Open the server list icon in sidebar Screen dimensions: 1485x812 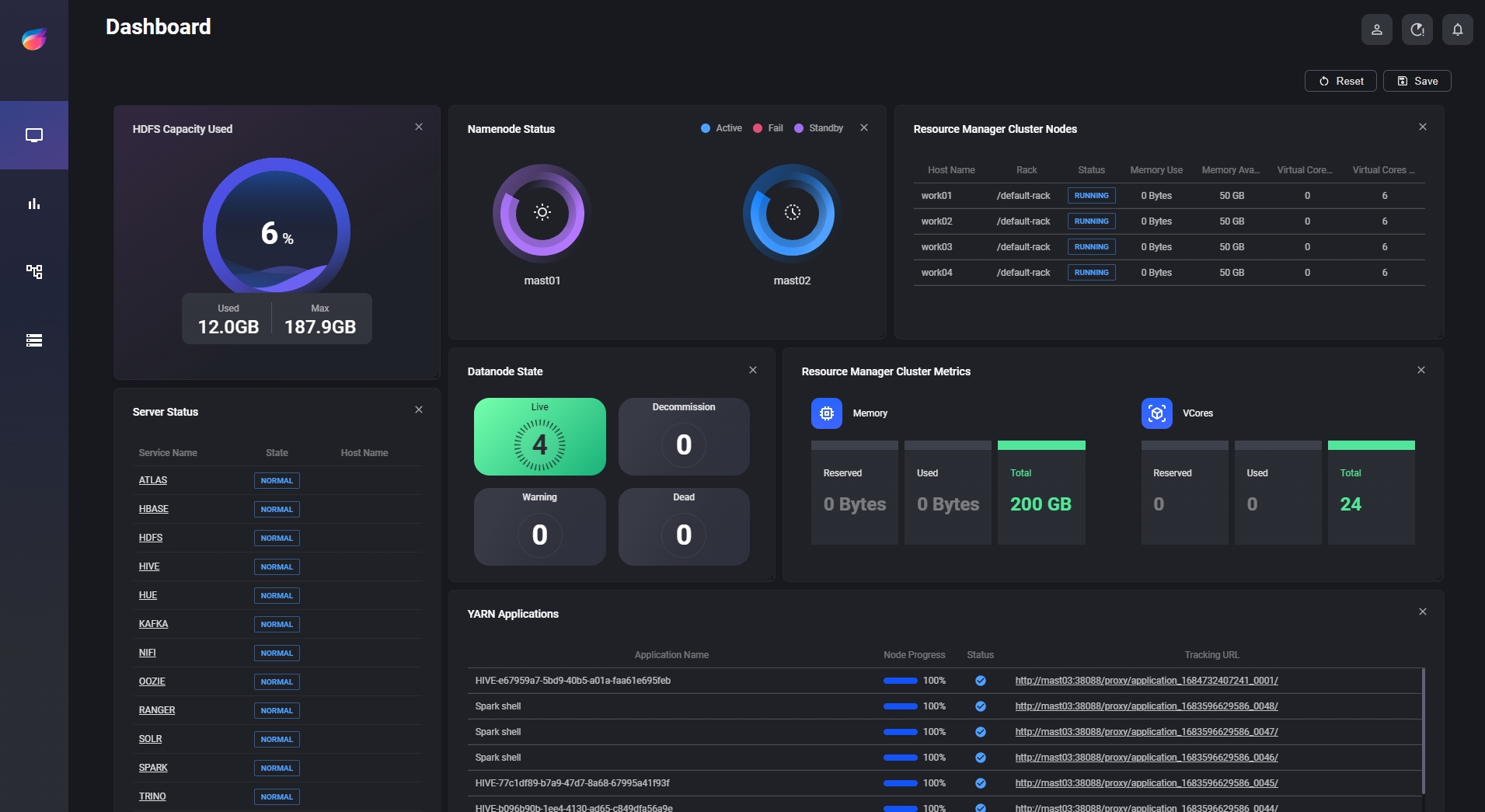[34, 340]
